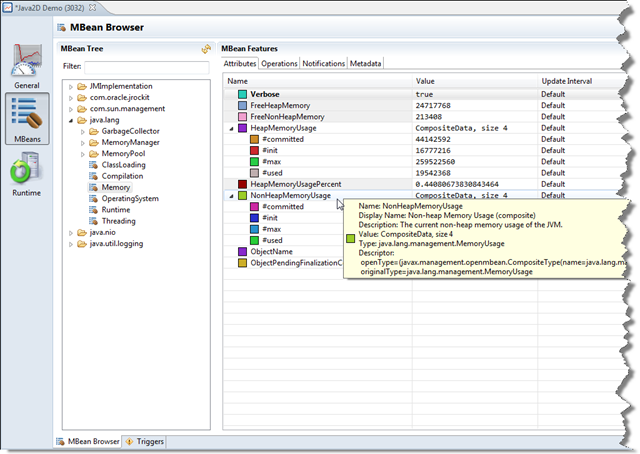640x454 pixels.
Task: Switch to the Operations tab
Action: point(279,63)
